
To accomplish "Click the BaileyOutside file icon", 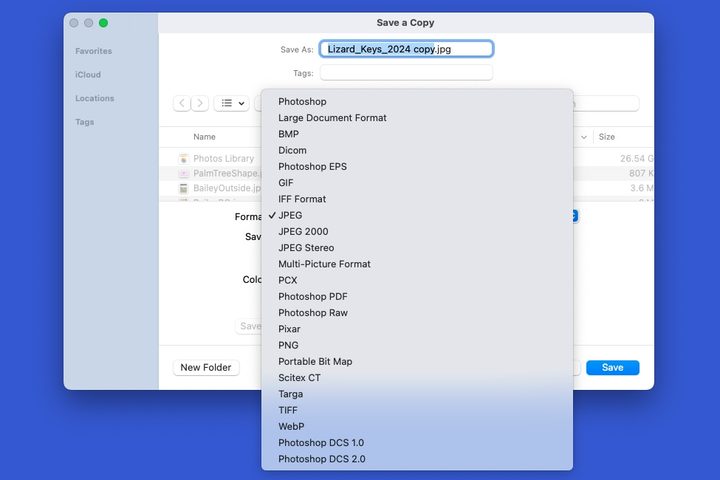I will 184,188.
